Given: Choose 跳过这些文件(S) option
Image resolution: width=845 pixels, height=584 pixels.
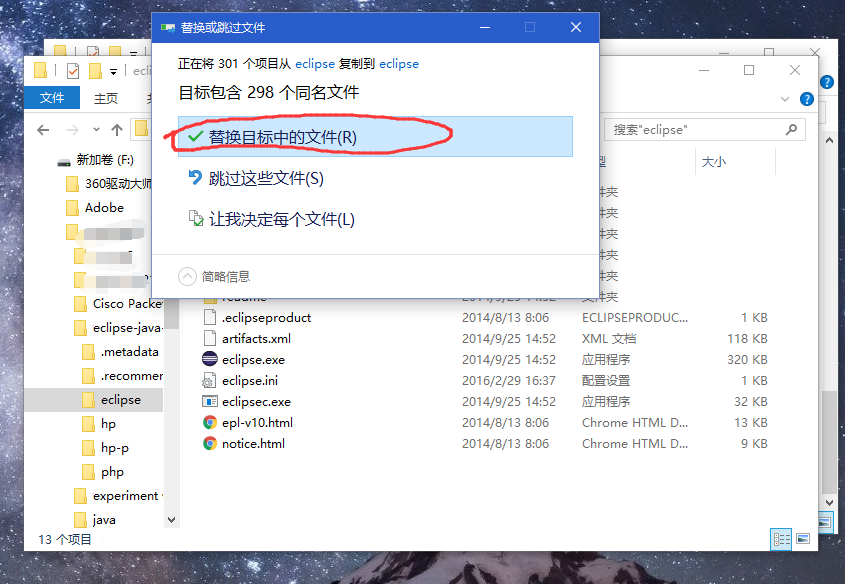Looking at the screenshot, I should 255,178.
